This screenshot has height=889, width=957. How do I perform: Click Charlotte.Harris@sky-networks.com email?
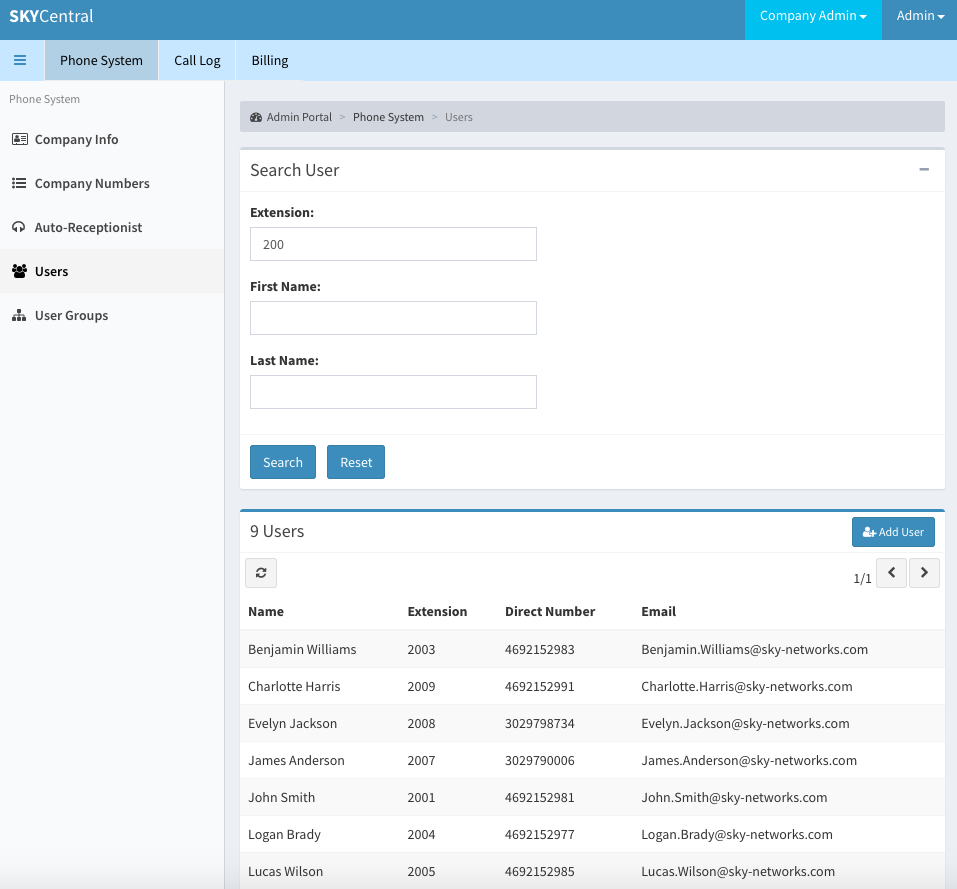click(x=747, y=686)
